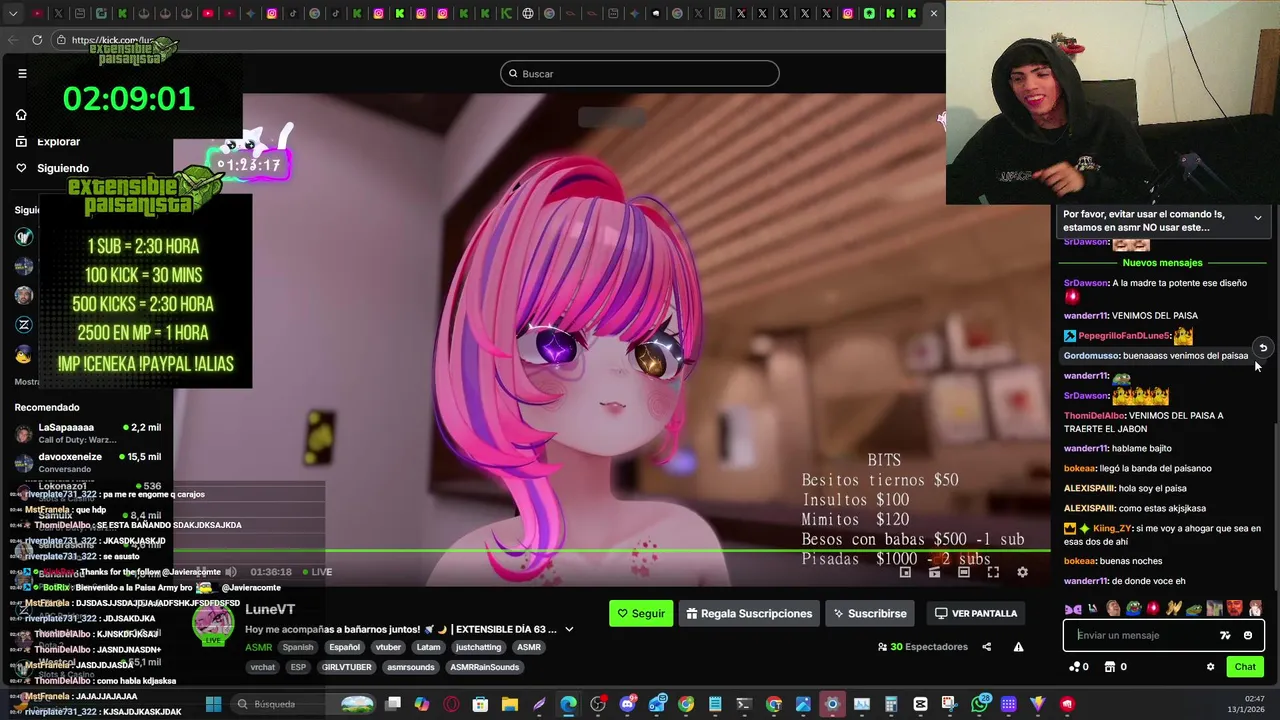This screenshot has height=720, width=1280.
Task: Click Regala Suscripciones button
Action: (x=749, y=613)
